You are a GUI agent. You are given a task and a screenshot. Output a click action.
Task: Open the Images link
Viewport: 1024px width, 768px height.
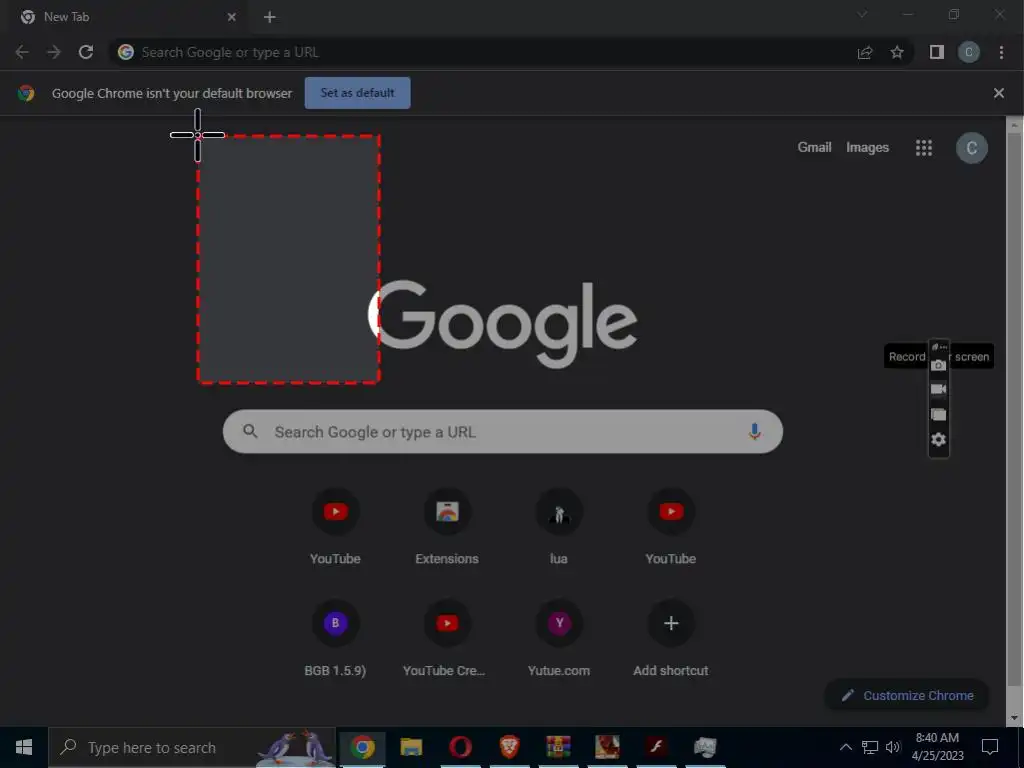[x=867, y=148]
